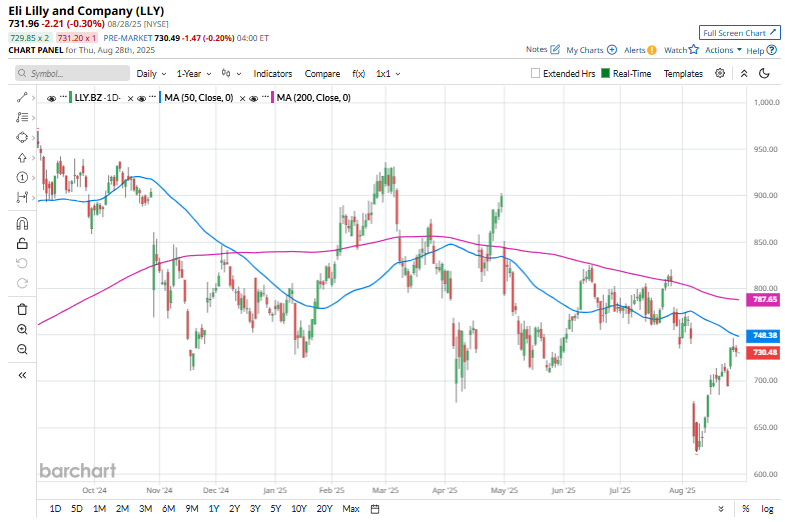This screenshot has width=785, height=522.
Task: Select the 3M time range
Action: coord(145,509)
